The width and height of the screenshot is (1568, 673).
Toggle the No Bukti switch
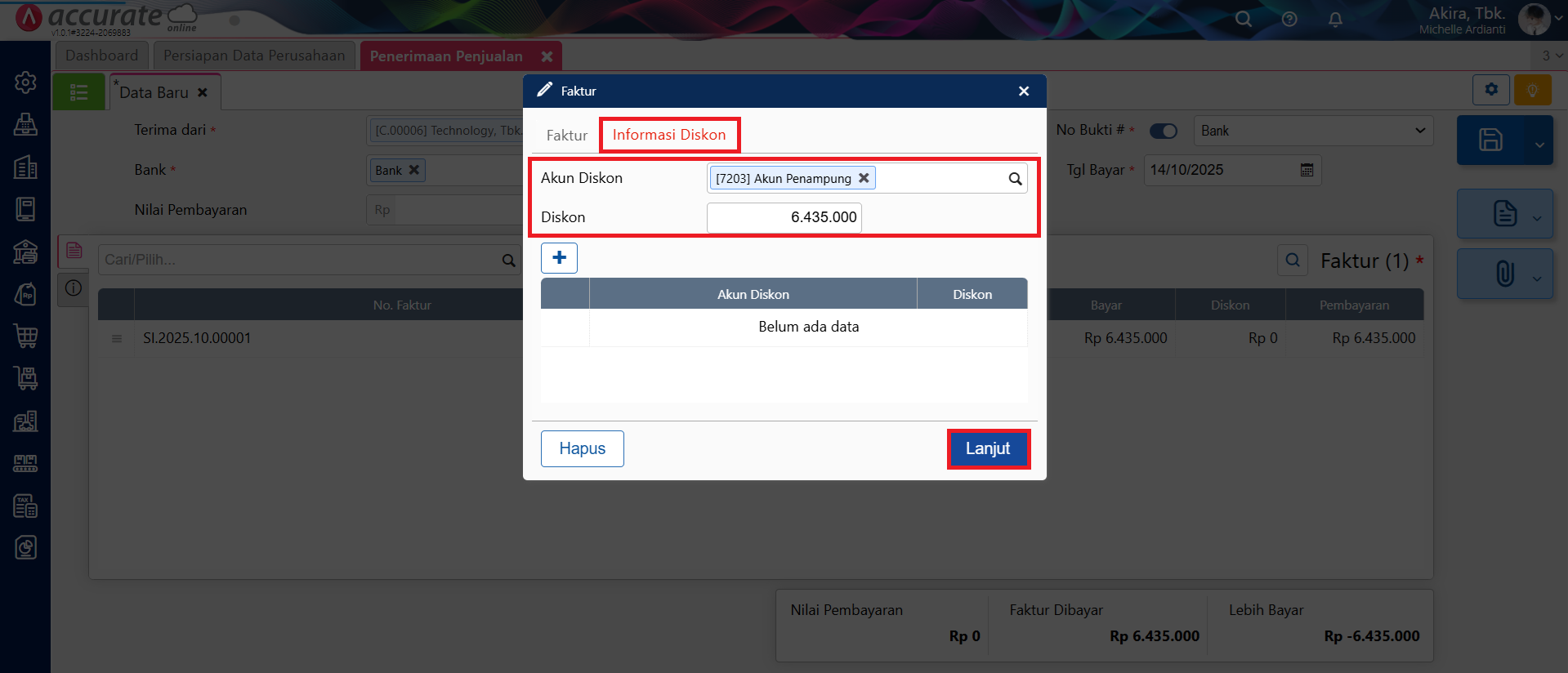pos(1163,131)
